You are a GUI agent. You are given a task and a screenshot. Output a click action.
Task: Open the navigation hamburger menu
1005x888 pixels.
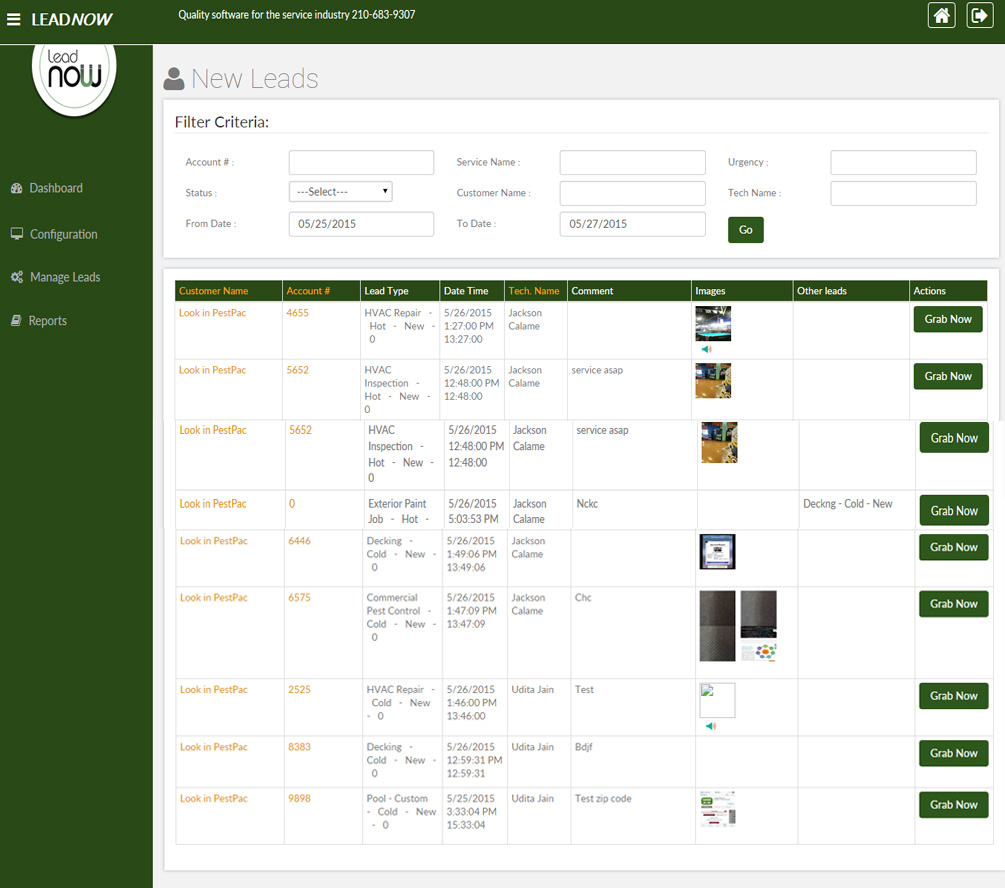coord(14,15)
